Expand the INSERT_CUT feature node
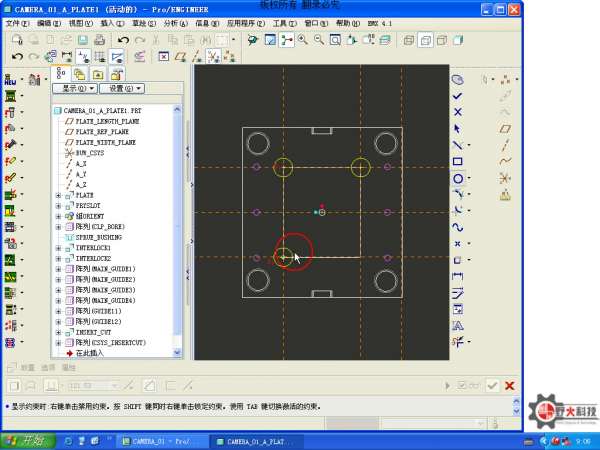600x450 pixels. pyautogui.click(x=58, y=332)
